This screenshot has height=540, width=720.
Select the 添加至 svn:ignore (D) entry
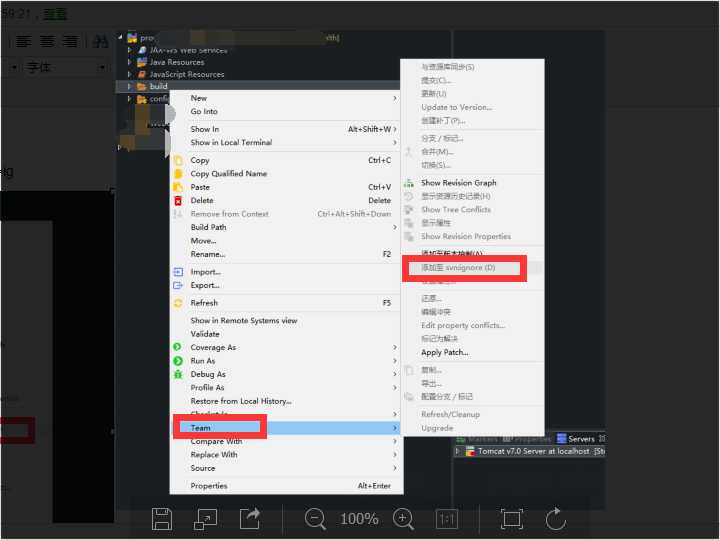click(x=458, y=268)
